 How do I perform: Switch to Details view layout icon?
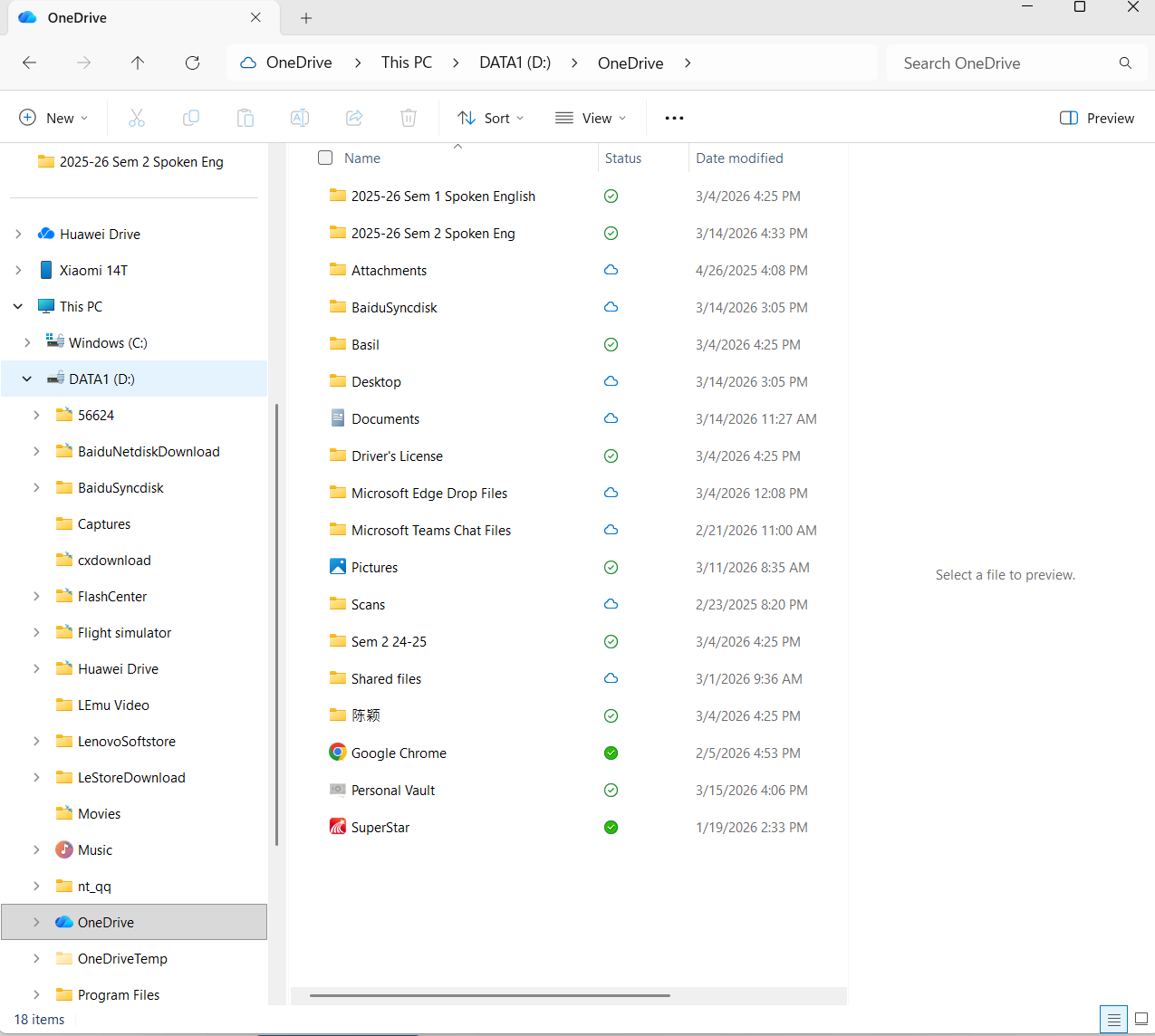[1114, 1020]
